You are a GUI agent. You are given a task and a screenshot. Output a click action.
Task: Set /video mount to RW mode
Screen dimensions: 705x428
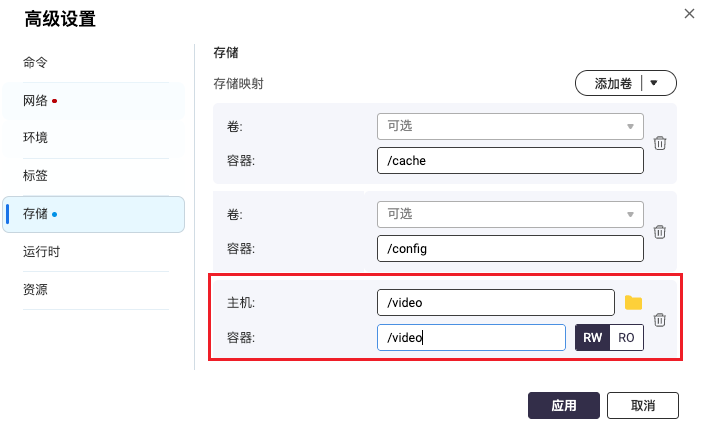coord(592,338)
